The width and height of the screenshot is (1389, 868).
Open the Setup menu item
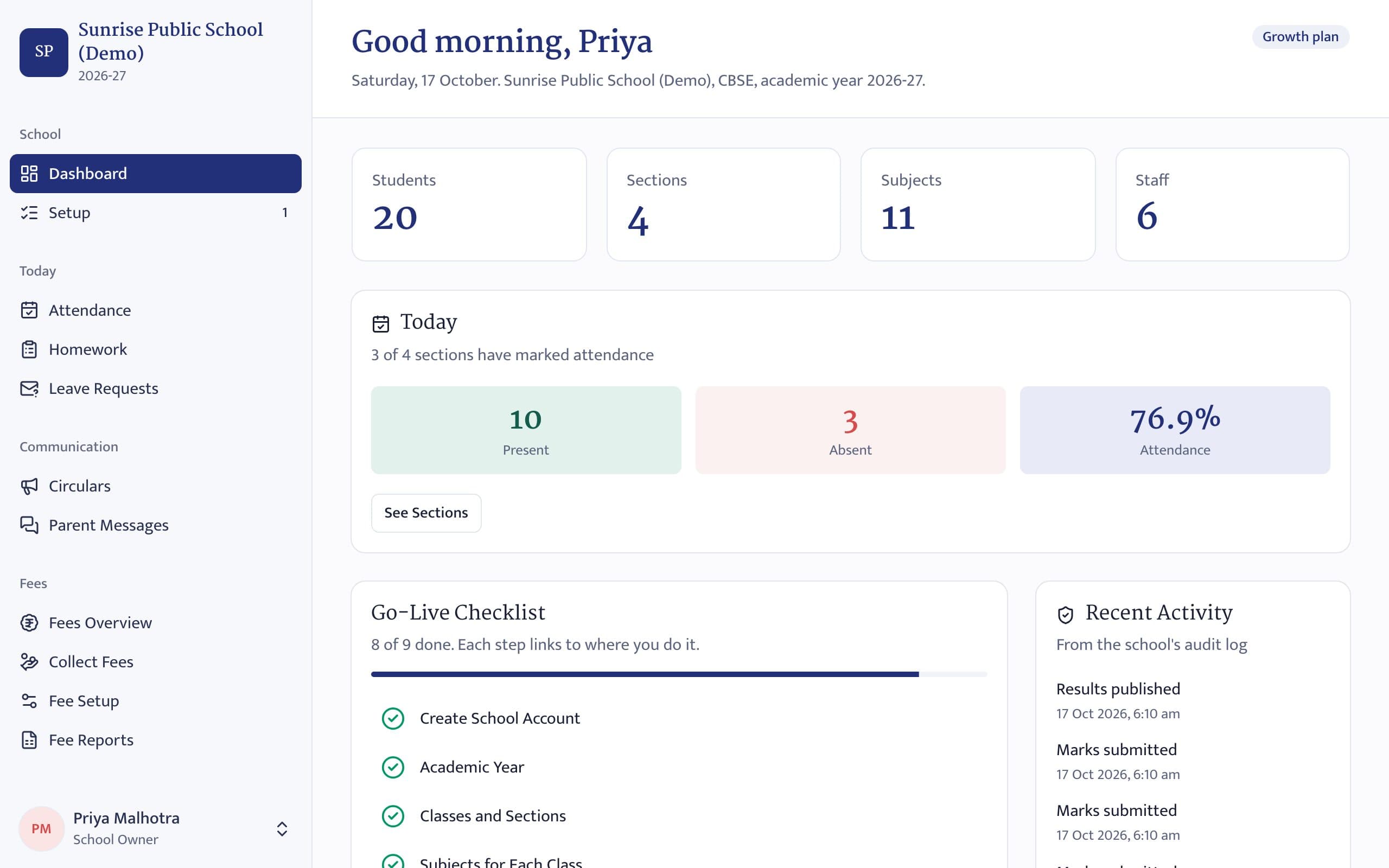[x=156, y=213]
